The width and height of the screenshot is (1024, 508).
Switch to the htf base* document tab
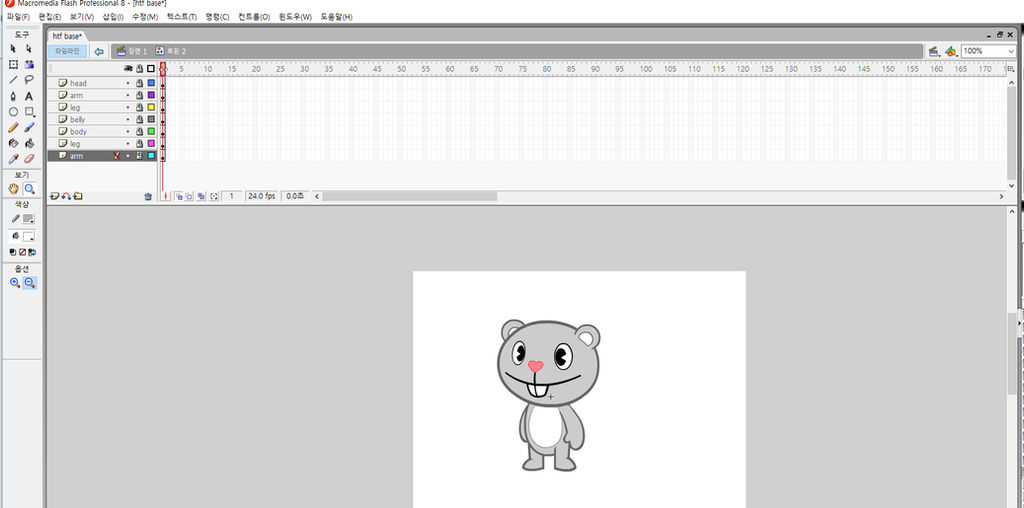[x=67, y=36]
